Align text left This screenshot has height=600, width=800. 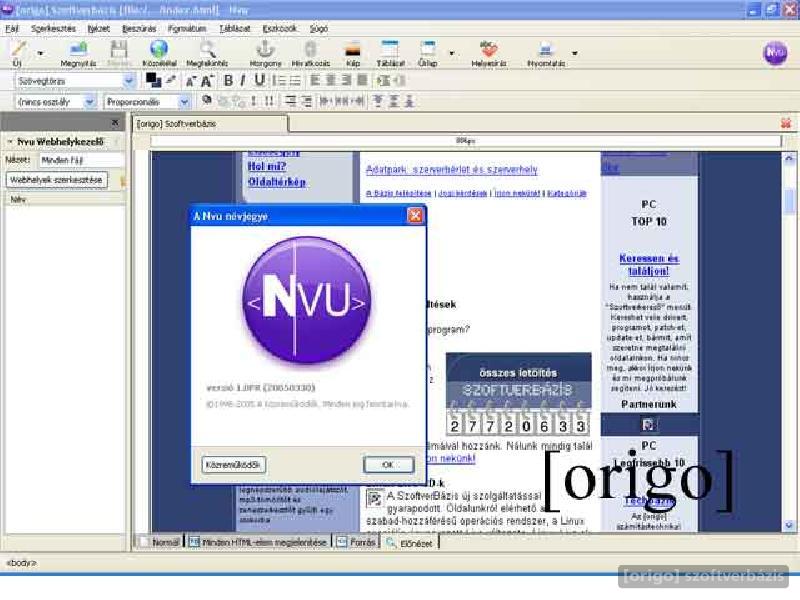[x=315, y=81]
